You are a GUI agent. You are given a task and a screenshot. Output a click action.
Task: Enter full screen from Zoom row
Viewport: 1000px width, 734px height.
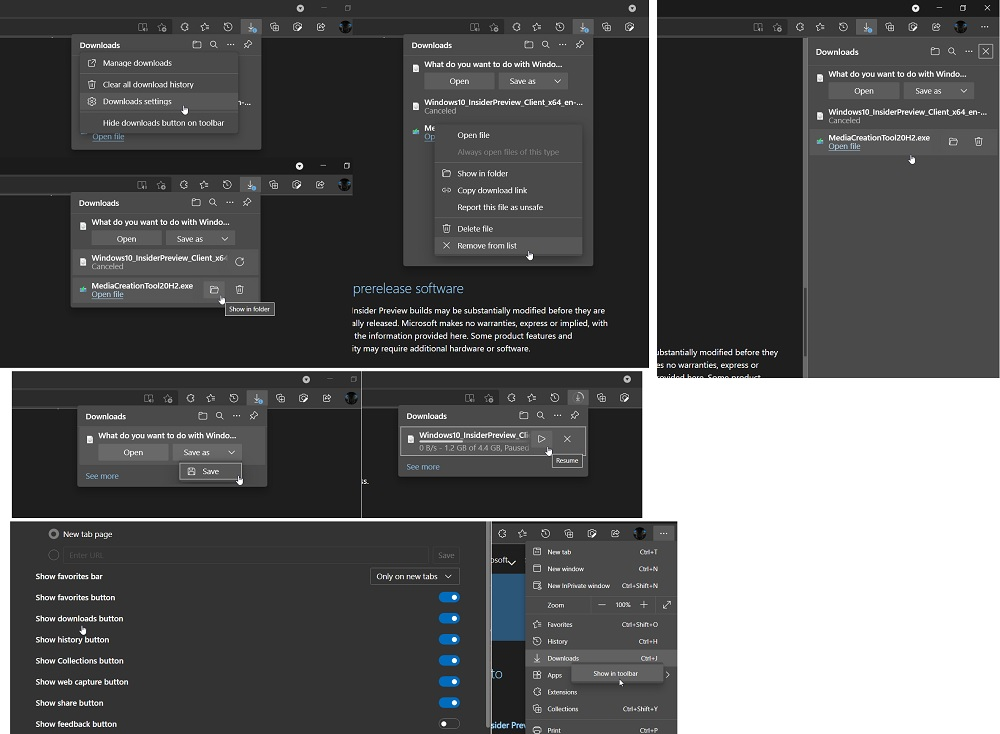pyautogui.click(x=666, y=605)
